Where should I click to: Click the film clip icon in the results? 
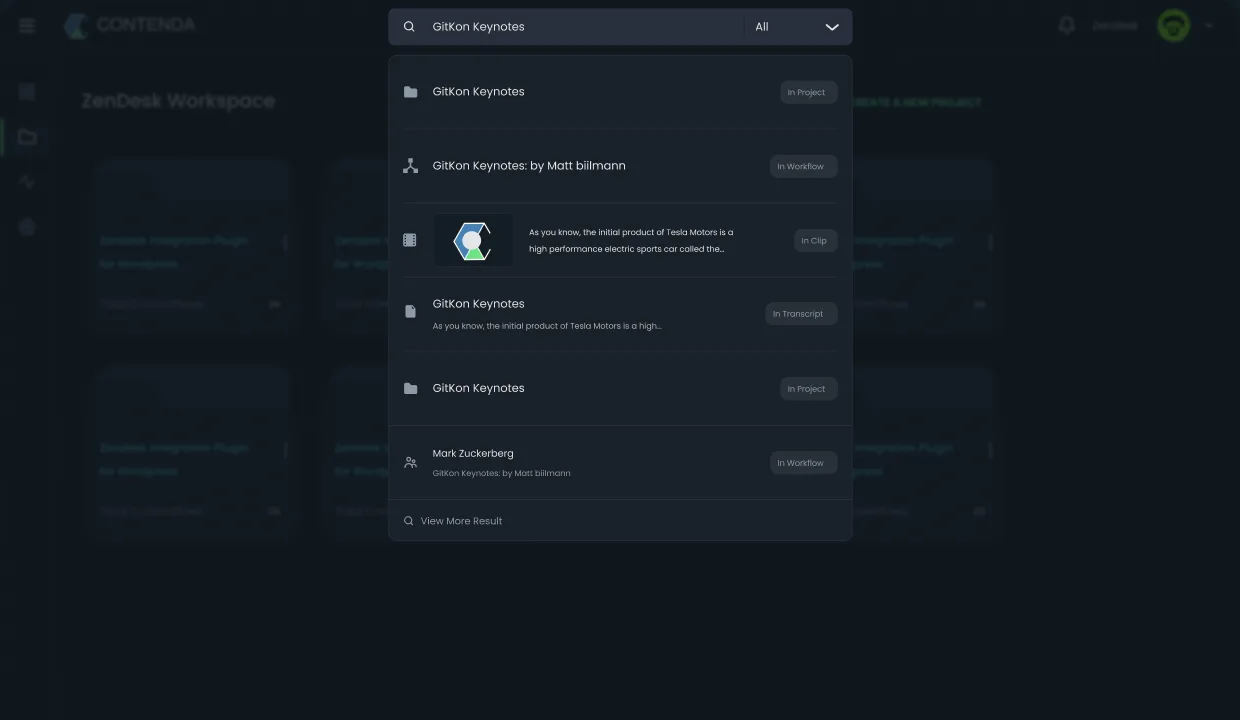[410, 240]
